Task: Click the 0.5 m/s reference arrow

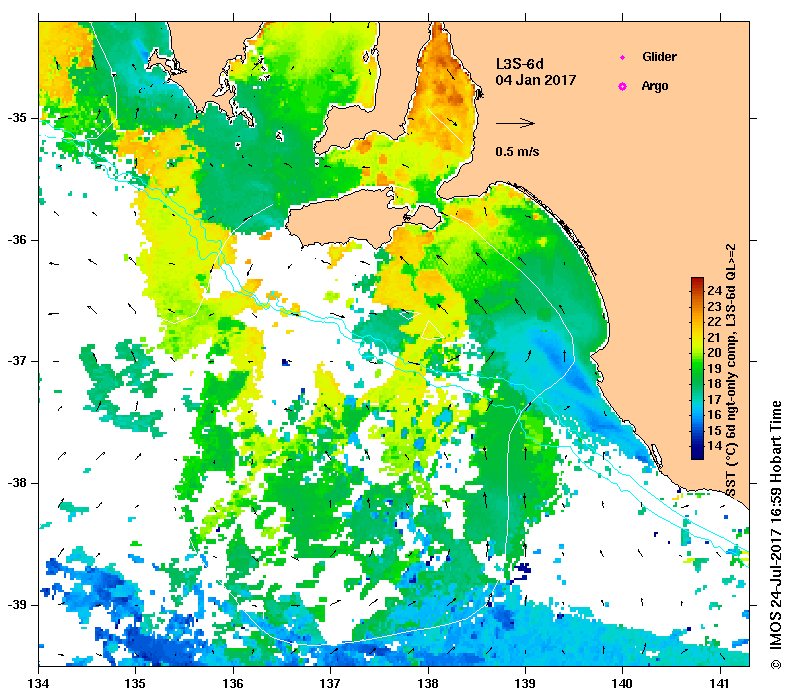Action: 515,123
